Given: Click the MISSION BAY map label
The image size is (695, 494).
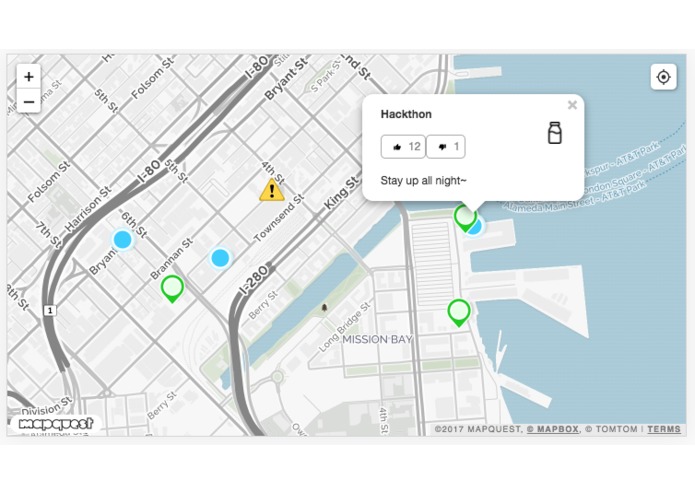Looking at the screenshot, I should 377,339.
